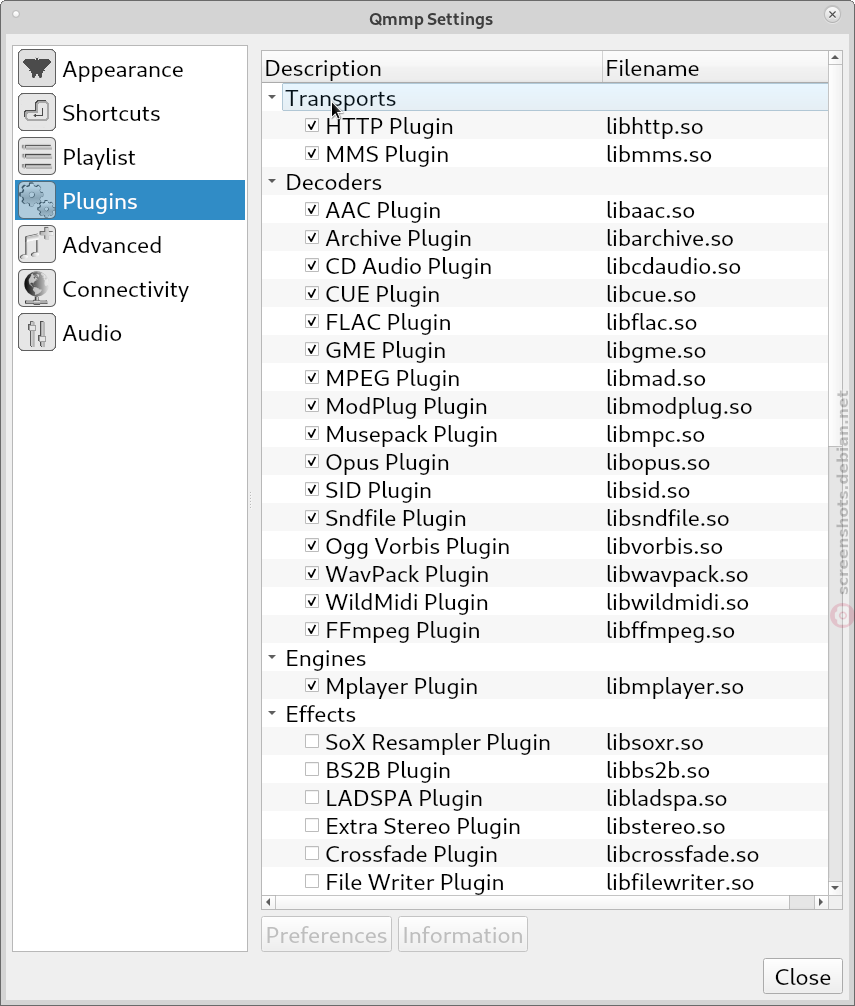Uncheck the WildMidi Plugin
Screen dimensions: 855x1006
(312, 602)
